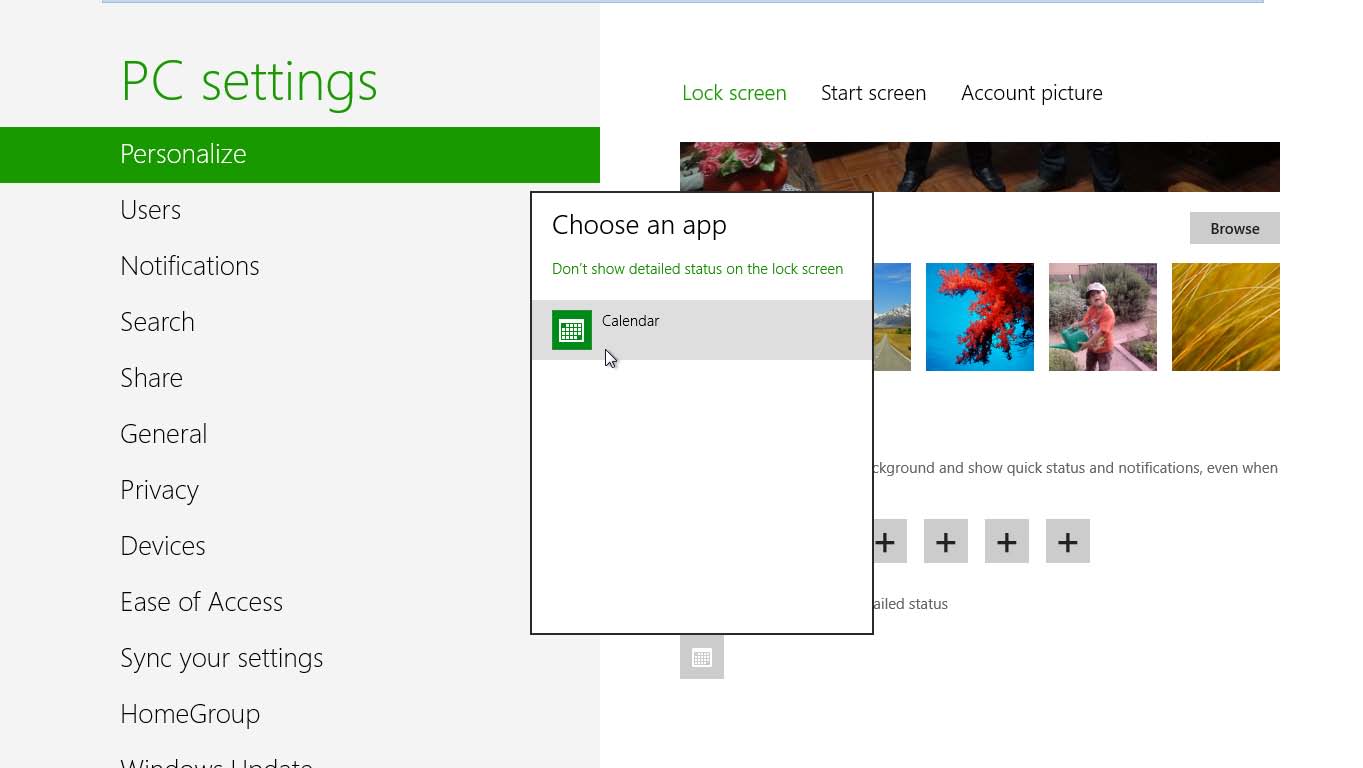Image resolution: width=1363 pixels, height=768 pixels.
Task: Open HomeGroup settings
Action: [190, 714]
